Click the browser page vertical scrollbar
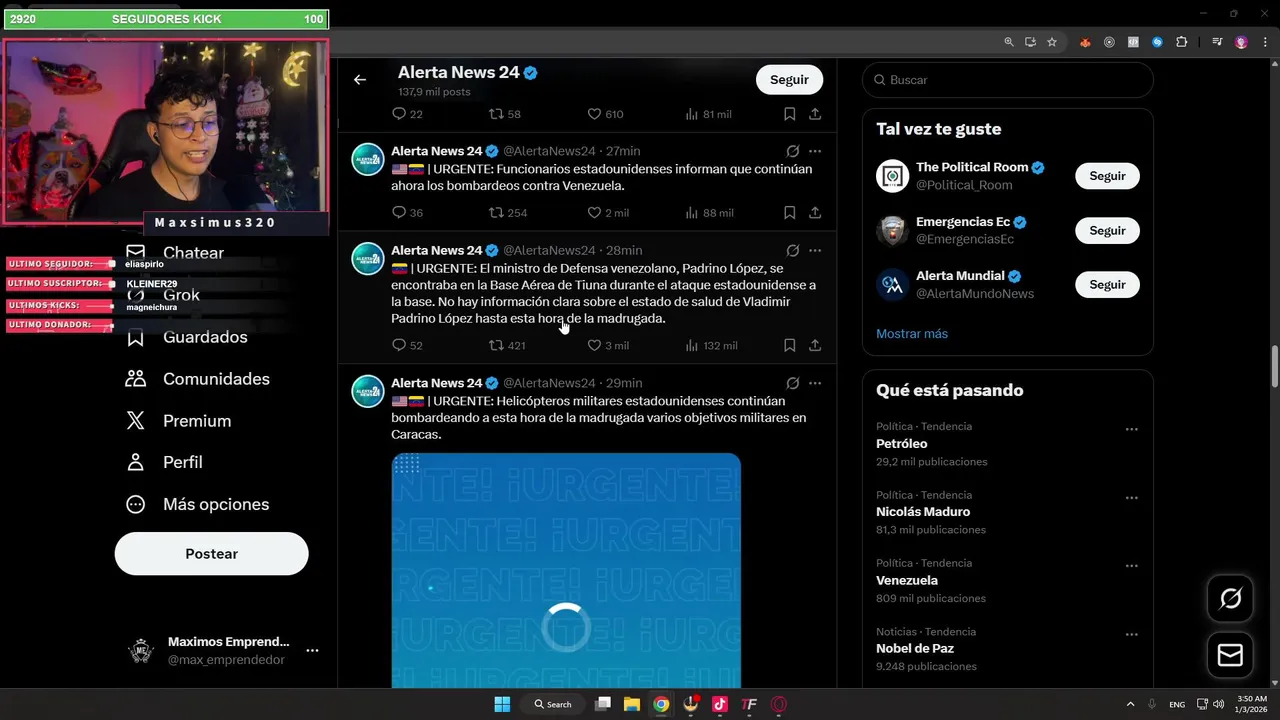This screenshot has height=720, width=1280. [x=1274, y=368]
